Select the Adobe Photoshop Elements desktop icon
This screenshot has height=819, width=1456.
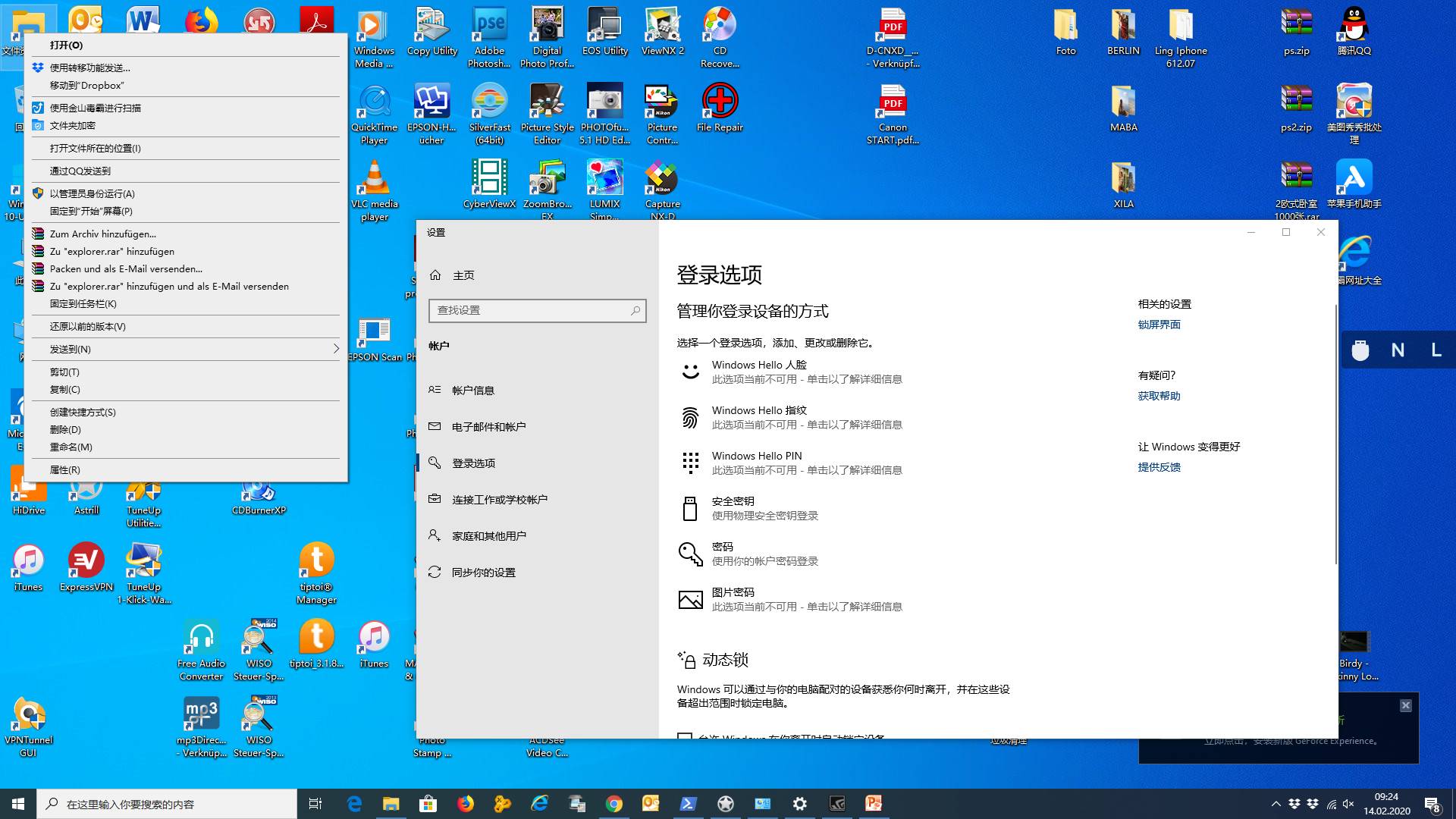489,37
